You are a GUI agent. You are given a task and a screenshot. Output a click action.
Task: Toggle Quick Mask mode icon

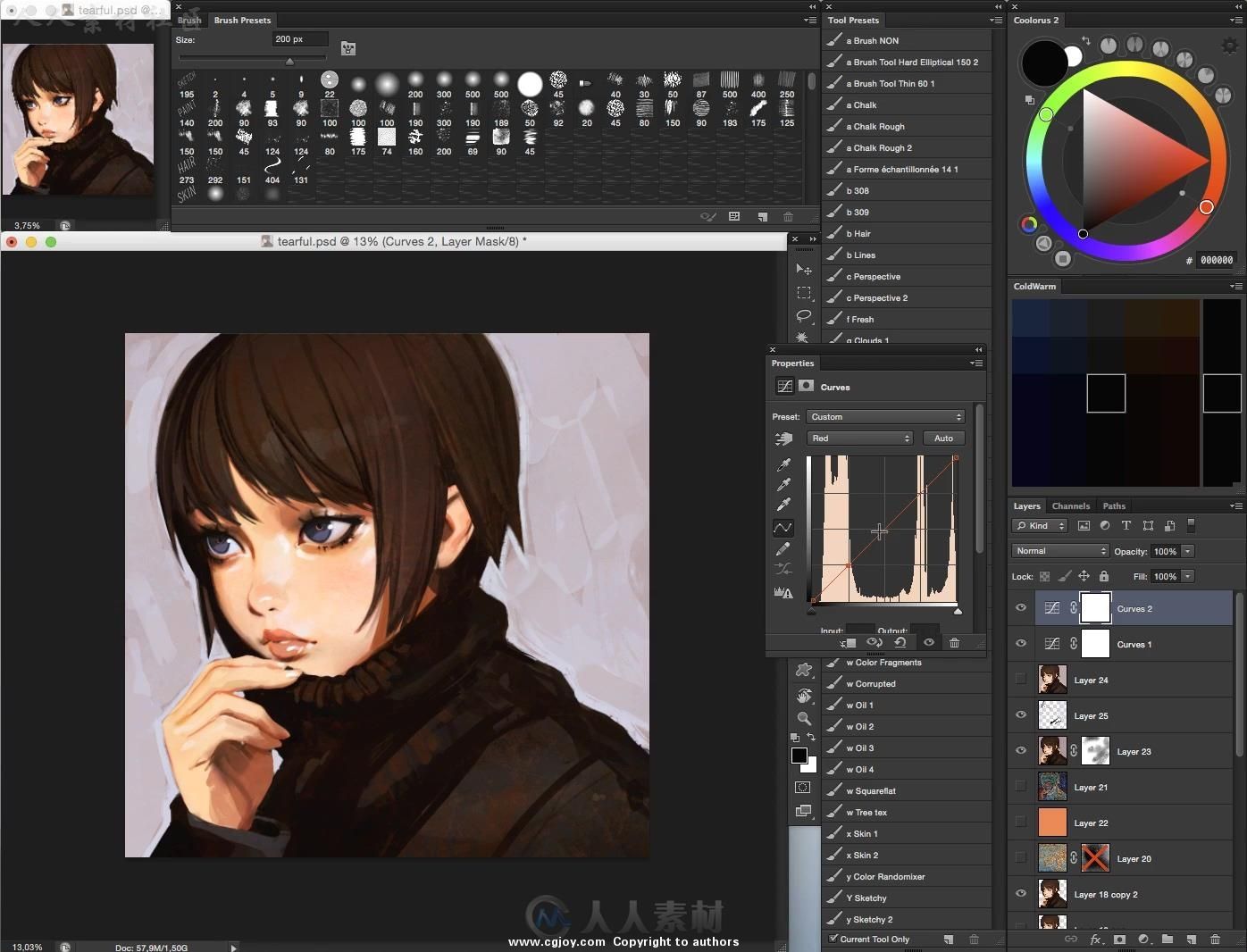(803, 787)
